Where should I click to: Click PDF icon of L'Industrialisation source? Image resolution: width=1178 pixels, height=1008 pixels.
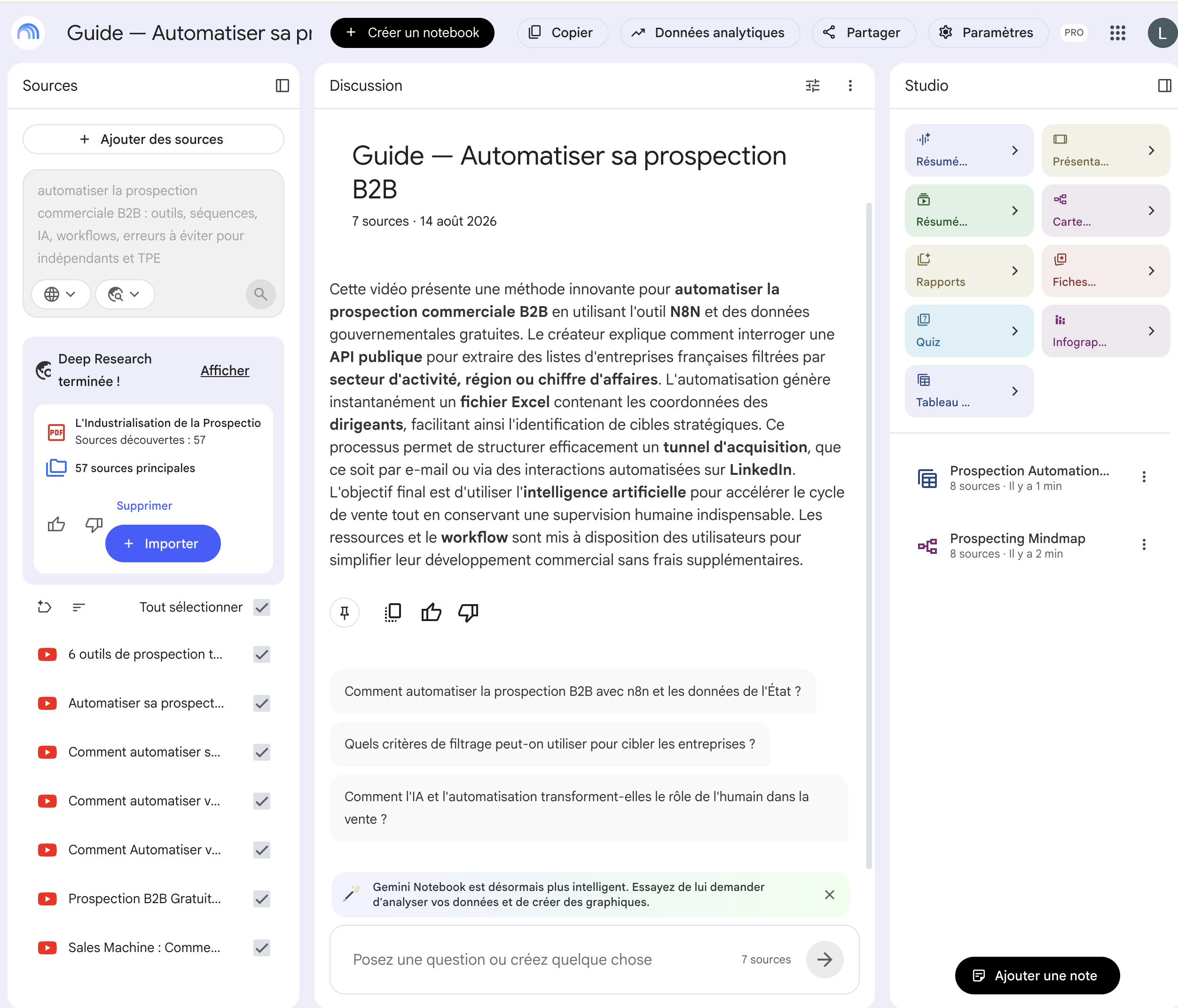click(x=56, y=433)
